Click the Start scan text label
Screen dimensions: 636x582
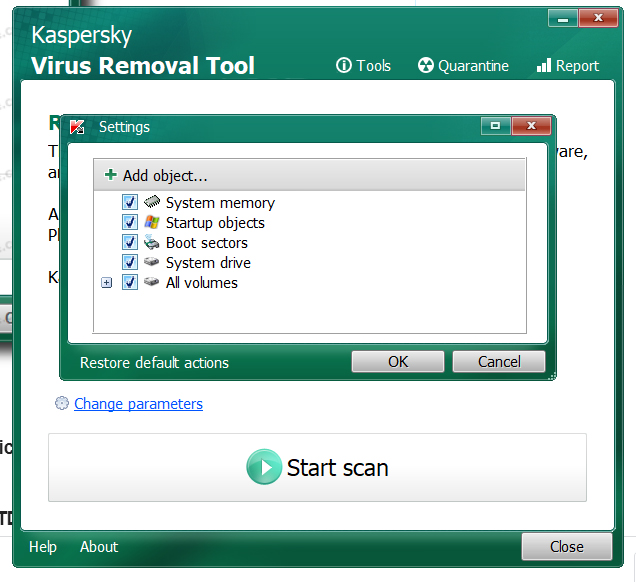point(337,468)
